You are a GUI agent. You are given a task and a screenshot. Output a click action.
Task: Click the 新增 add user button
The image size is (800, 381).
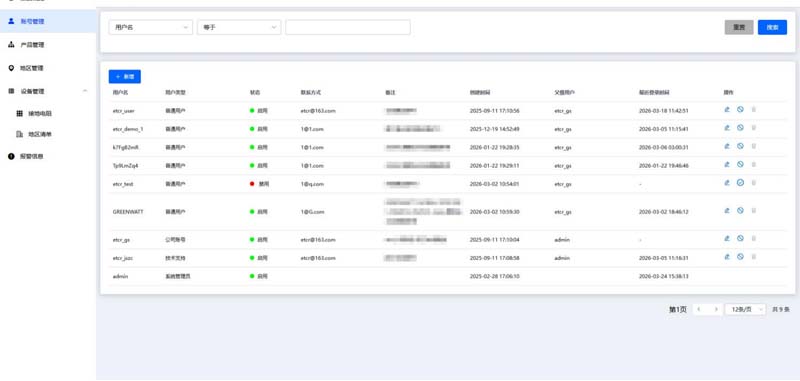coord(124,77)
